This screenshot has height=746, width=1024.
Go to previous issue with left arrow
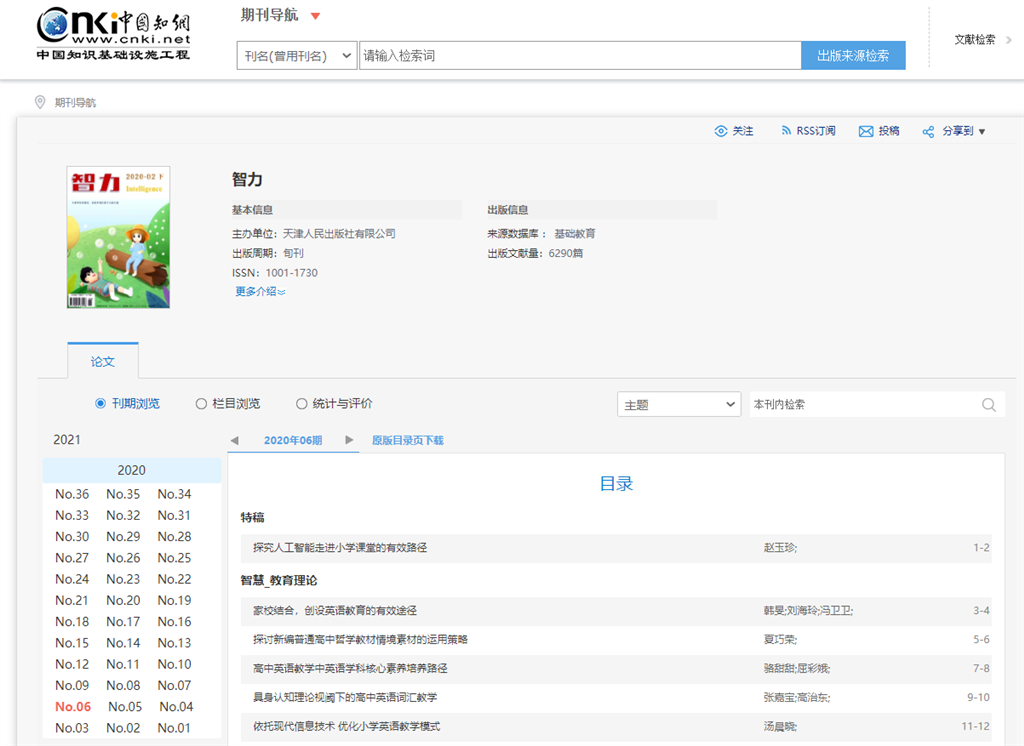[235, 440]
